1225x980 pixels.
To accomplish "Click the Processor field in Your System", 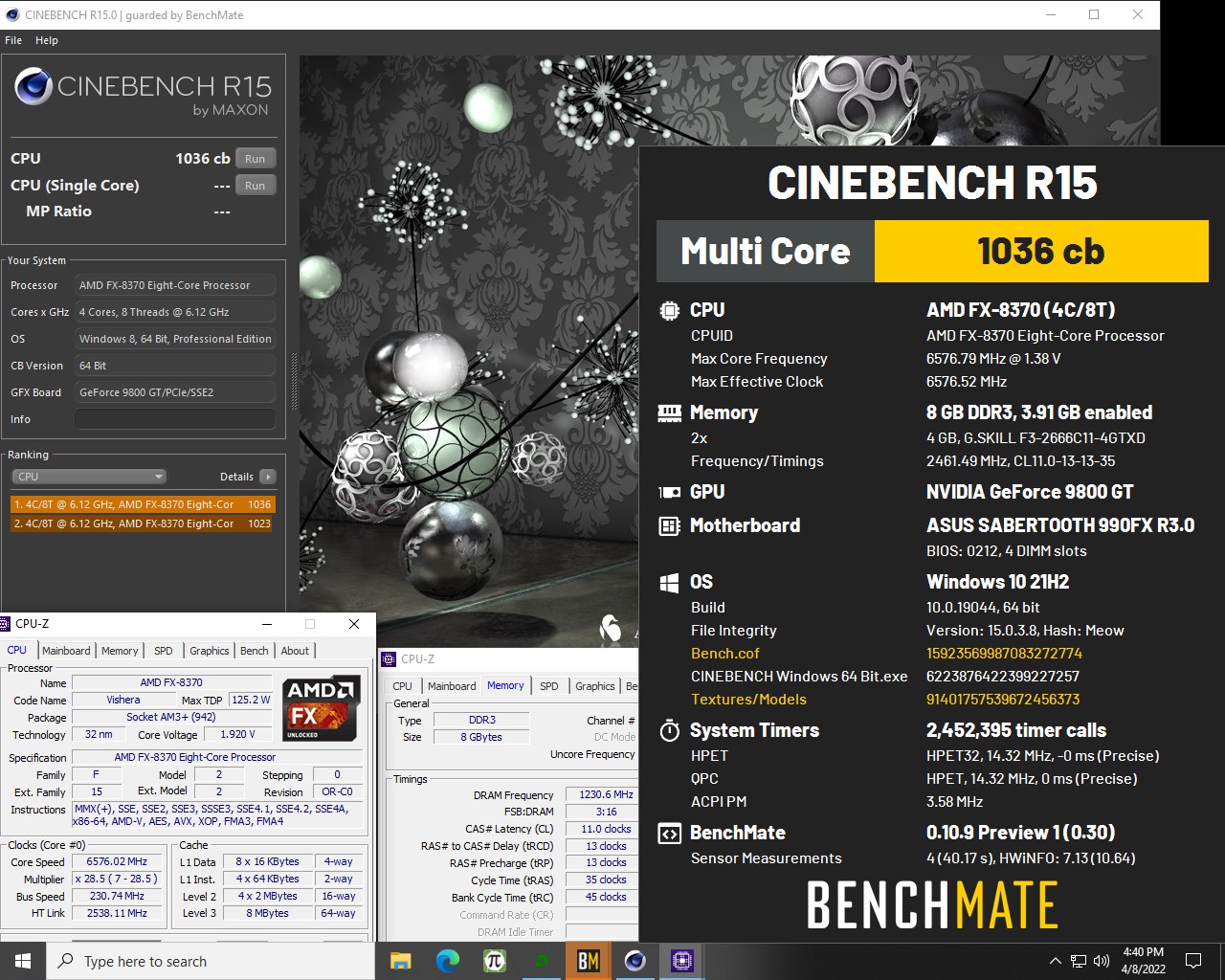I will coord(175,285).
